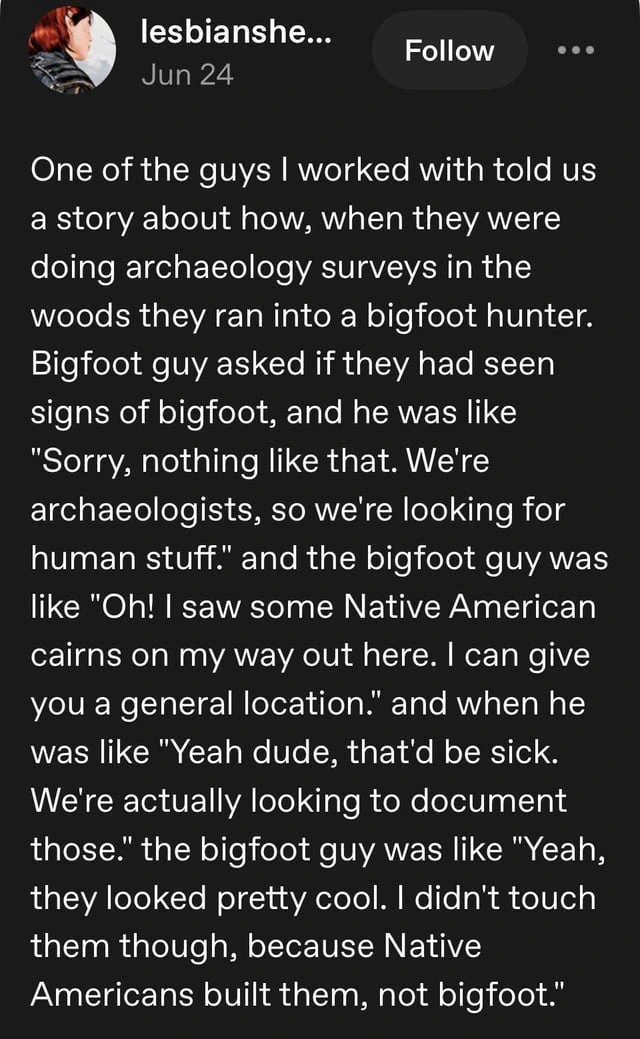Click the line 'they looked pretty cool. I didn't touch'
The image size is (640, 1039).
click(313, 899)
